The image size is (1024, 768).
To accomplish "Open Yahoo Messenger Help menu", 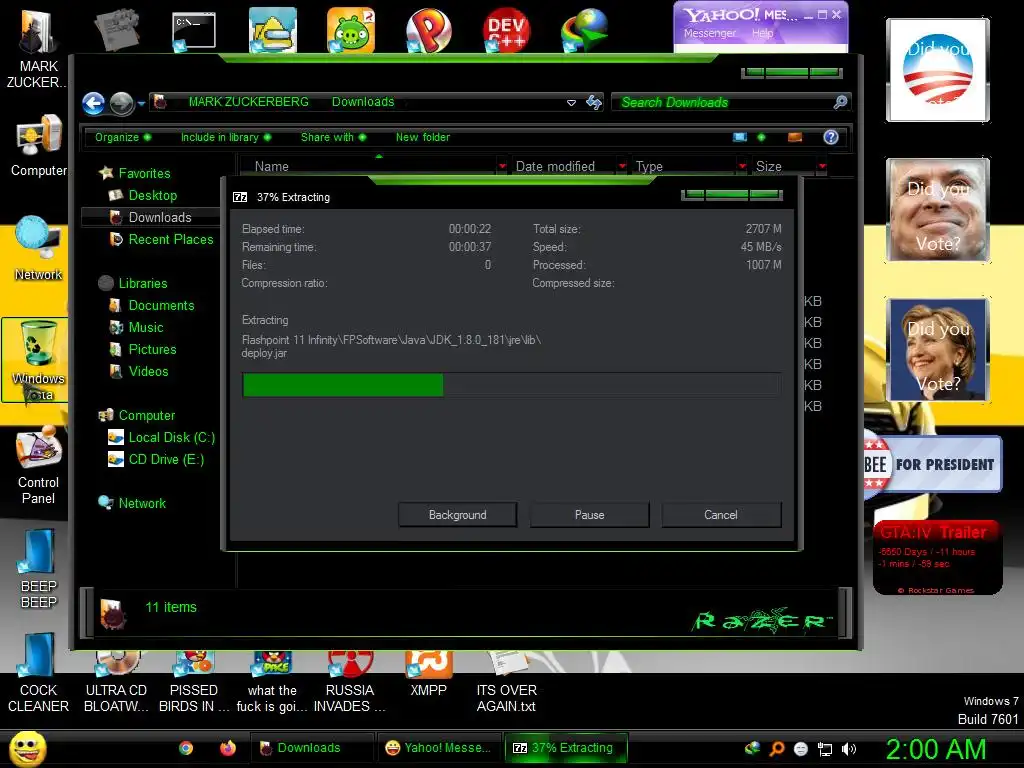I will (x=762, y=33).
